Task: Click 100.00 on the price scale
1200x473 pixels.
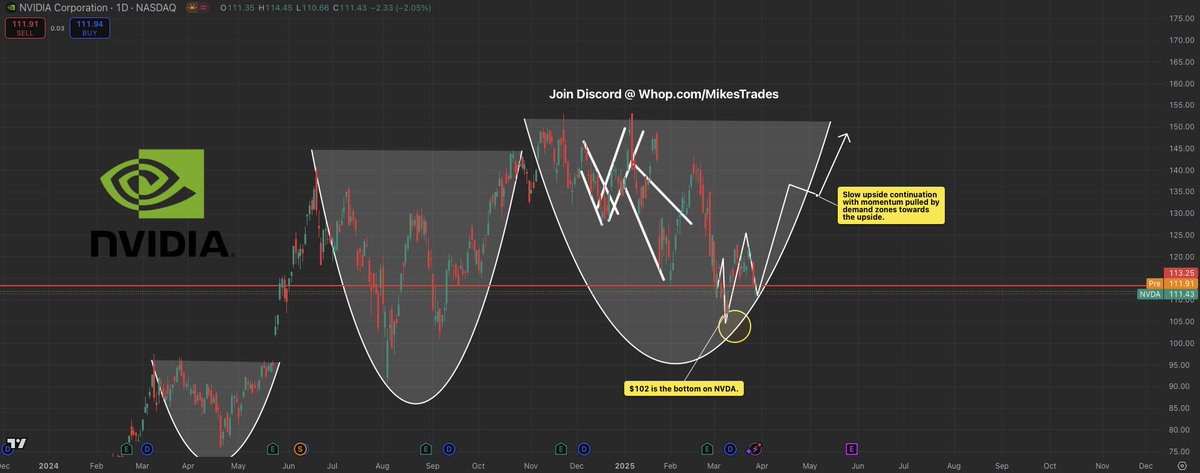Action: (x=1180, y=343)
